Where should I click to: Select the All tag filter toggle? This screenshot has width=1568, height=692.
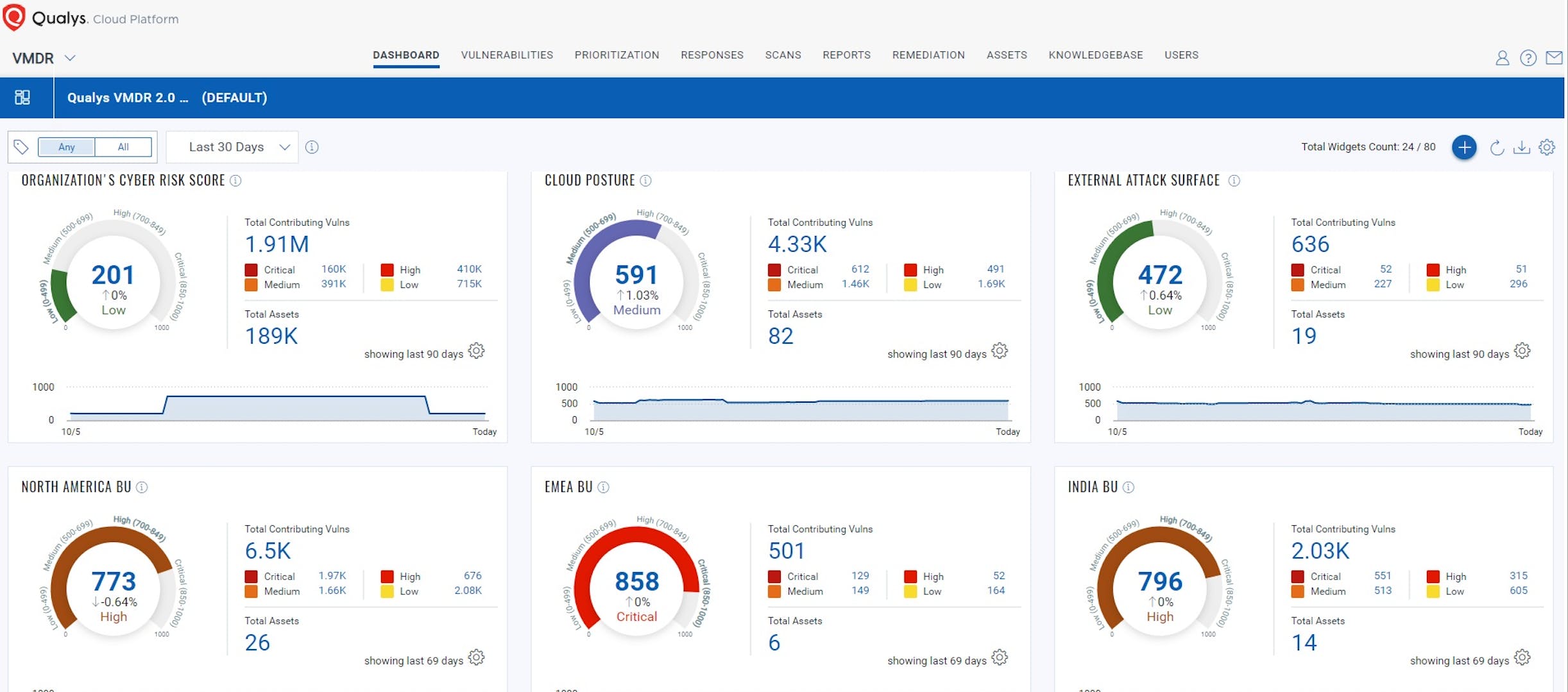(x=123, y=147)
